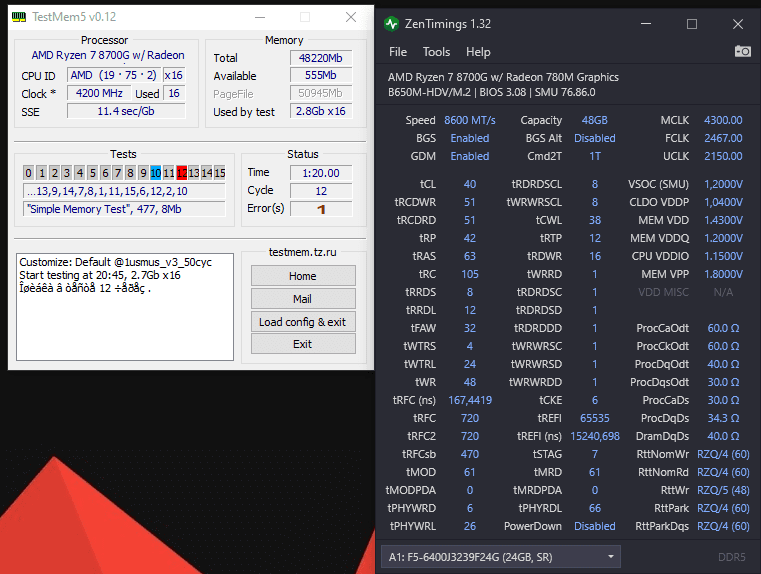Screen dimensions: 761x574
Task: Click the ZenTimings screenshot camera icon
Action: tap(742, 51)
